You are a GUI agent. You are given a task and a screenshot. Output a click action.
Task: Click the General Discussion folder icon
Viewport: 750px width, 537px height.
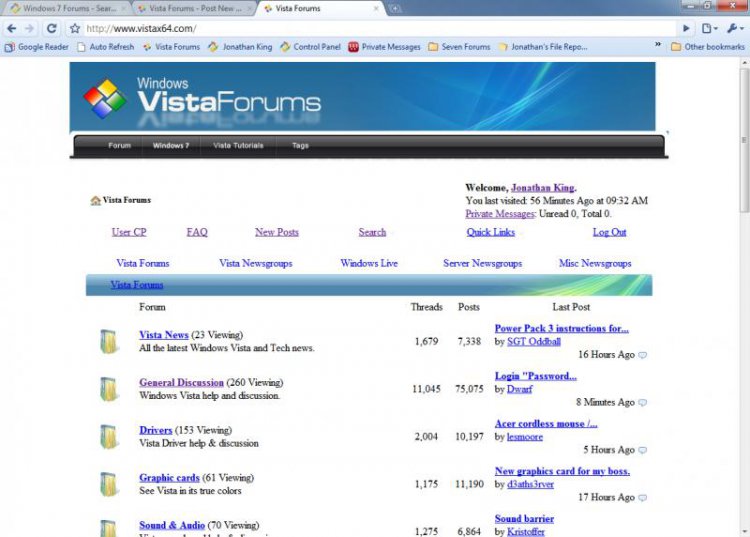[x=109, y=389]
